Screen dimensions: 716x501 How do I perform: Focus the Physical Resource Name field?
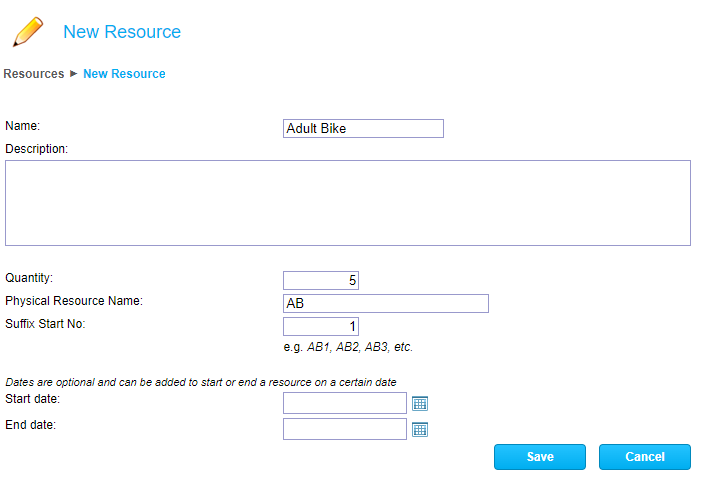(x=385, y=303)
